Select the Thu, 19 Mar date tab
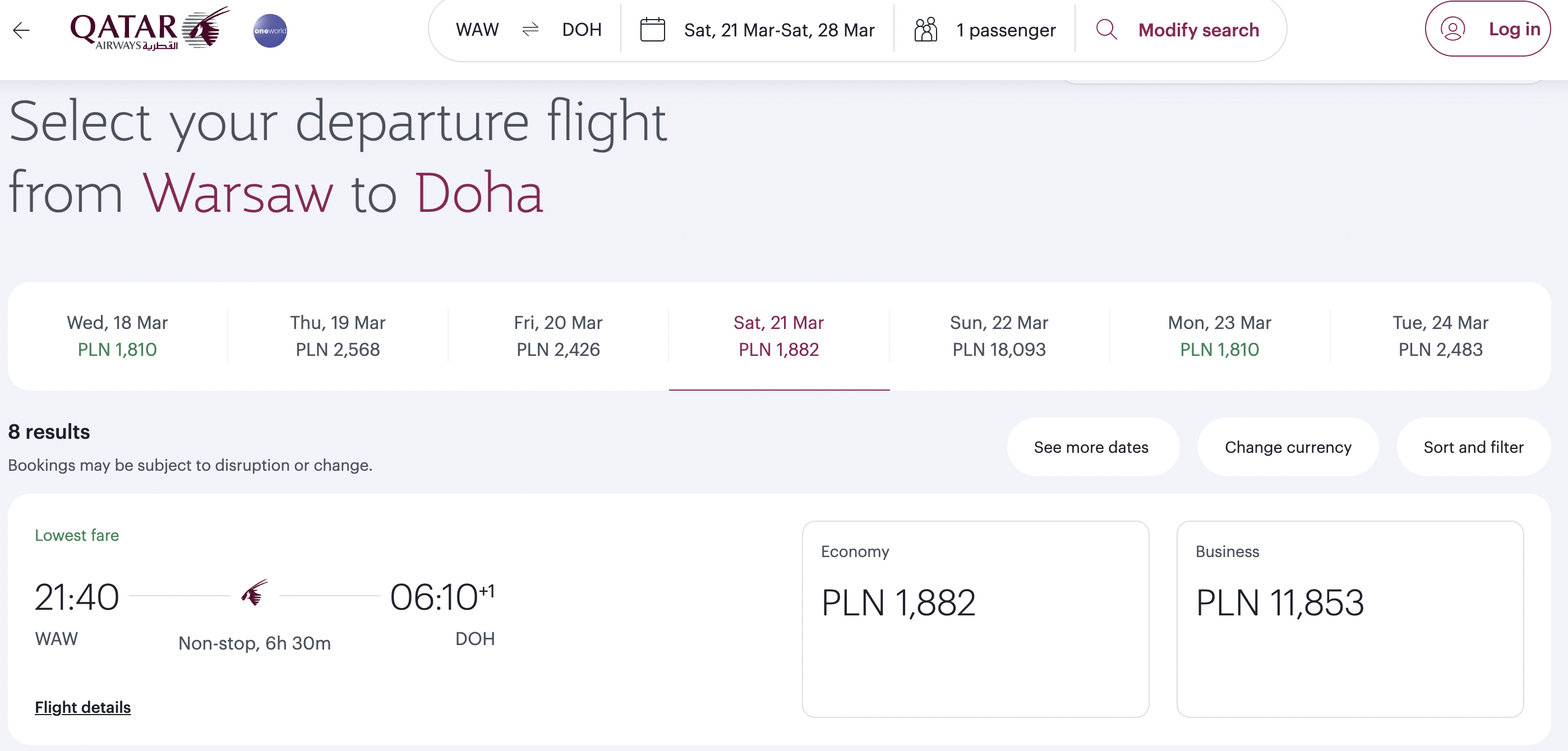The width and height of the screenshot is (1568, 751). pyautogui.click(x=338, y=336)
